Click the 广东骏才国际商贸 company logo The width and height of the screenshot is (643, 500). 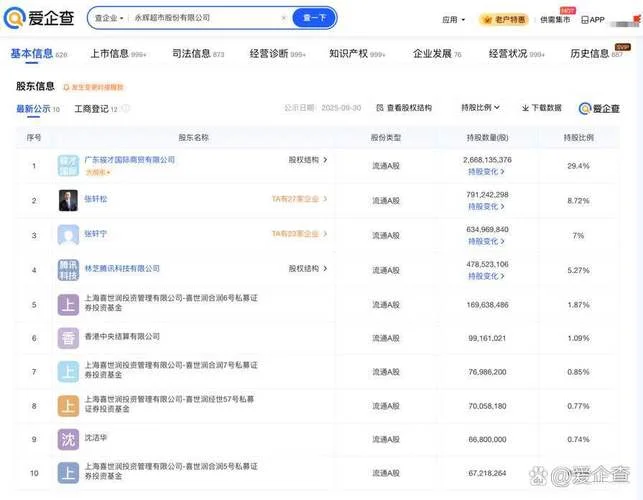coord(68,166)
